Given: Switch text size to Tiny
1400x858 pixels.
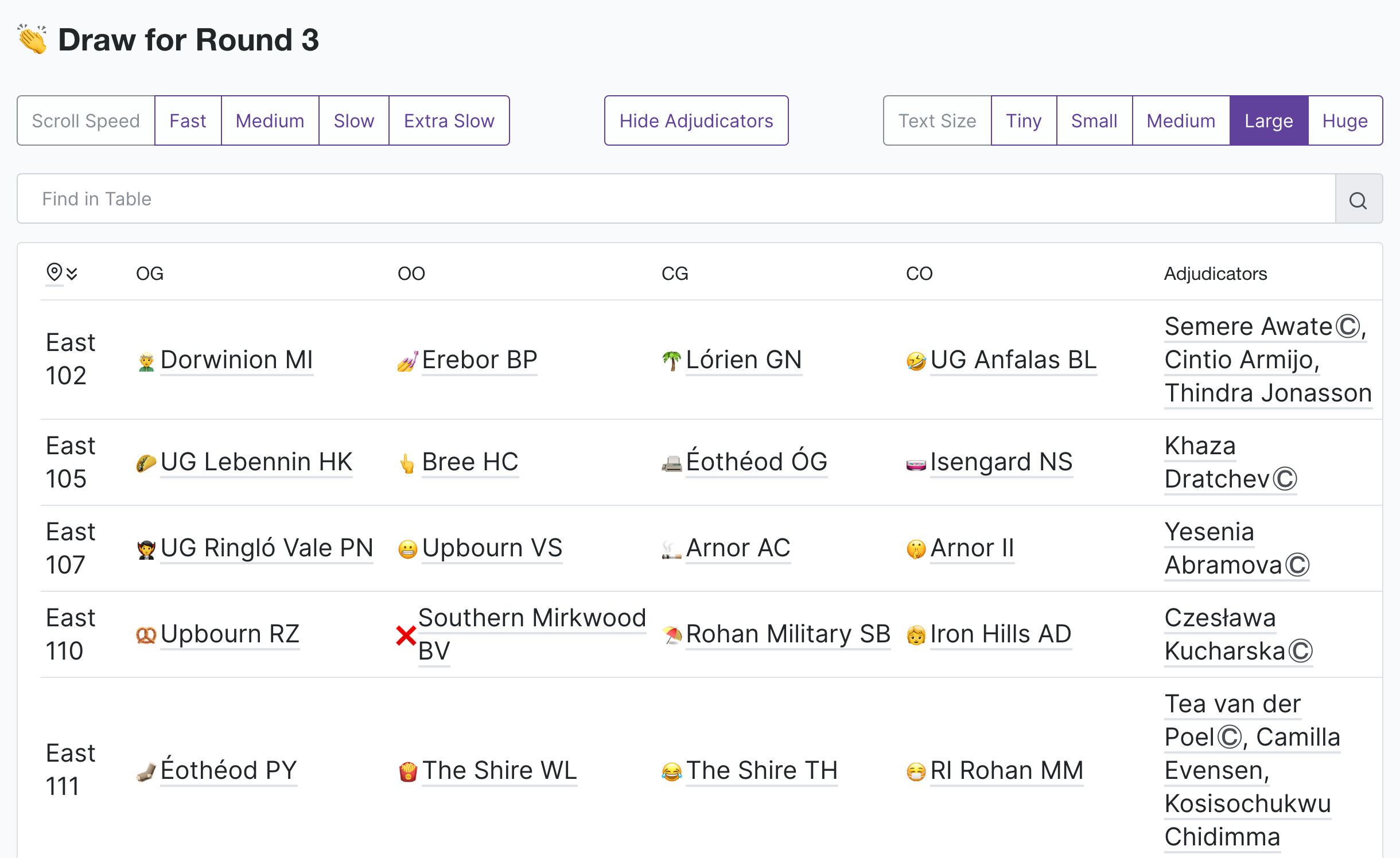Looking at the screenshot, I should pos(1024,120).
